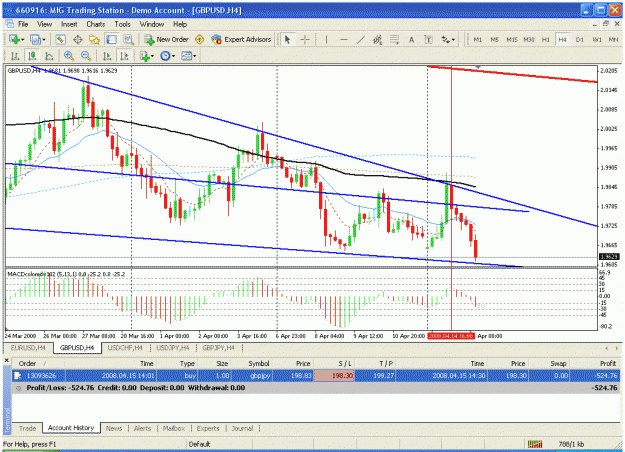Toggle the Chart Shift icon
Screen dimensions: 625x452
coord(124,56)
